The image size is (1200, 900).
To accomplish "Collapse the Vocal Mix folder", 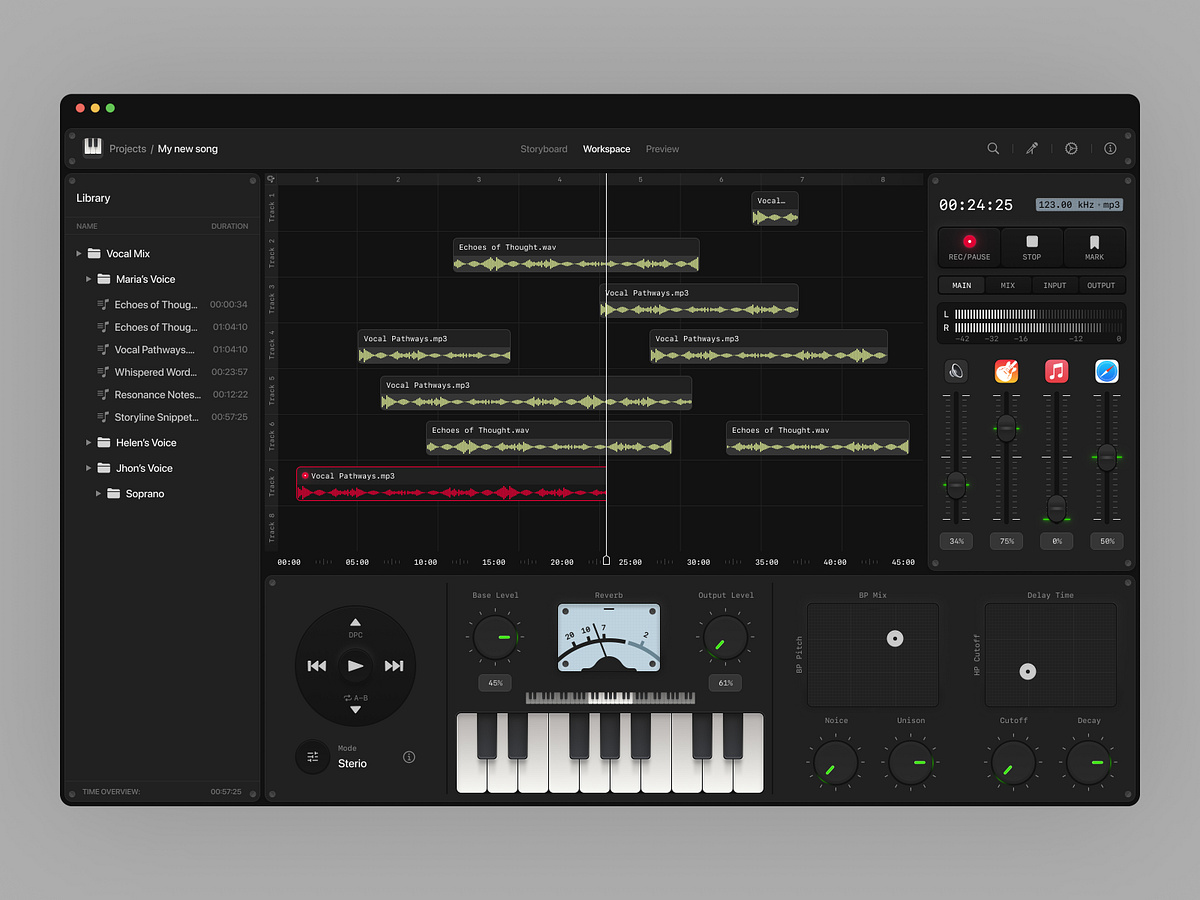I will click(79, 253).
